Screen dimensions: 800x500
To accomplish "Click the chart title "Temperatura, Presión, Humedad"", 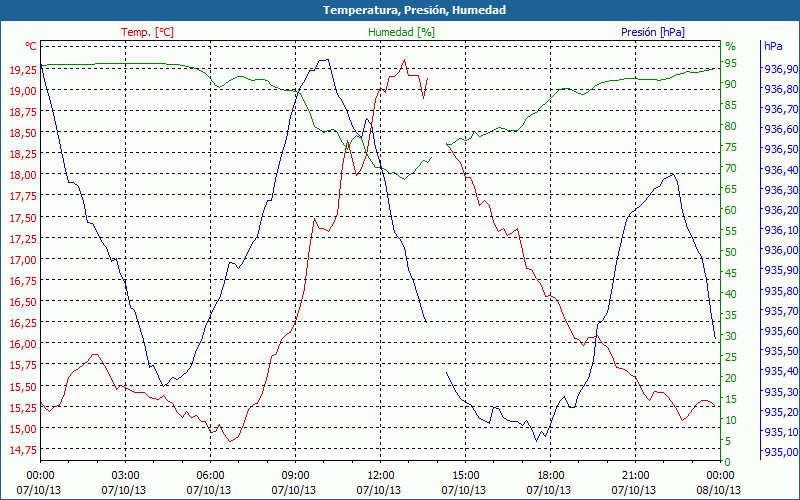I will click(x=414, y=10).
